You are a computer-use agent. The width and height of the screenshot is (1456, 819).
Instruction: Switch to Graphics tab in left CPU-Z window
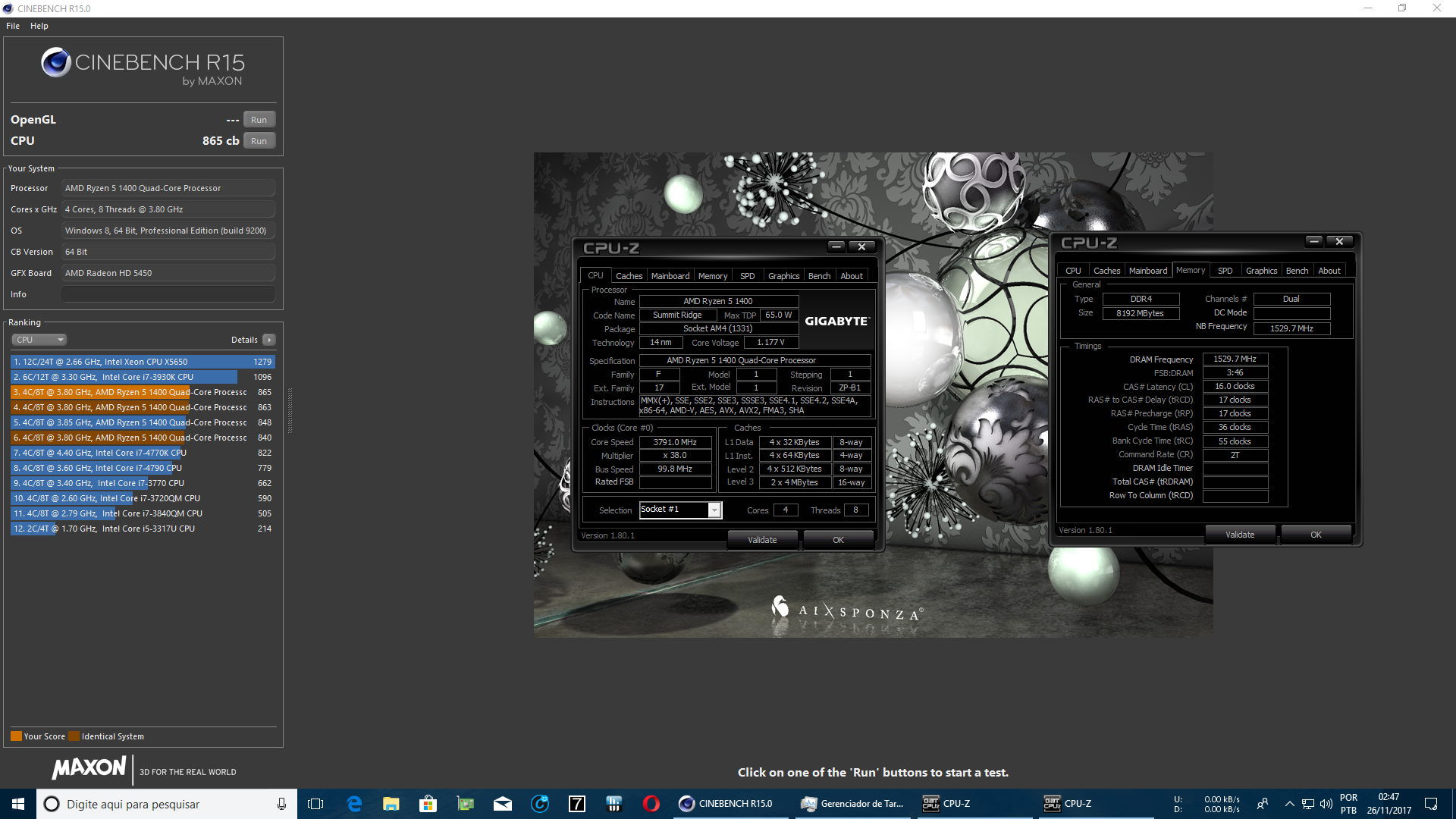click(x=783, y=276)
